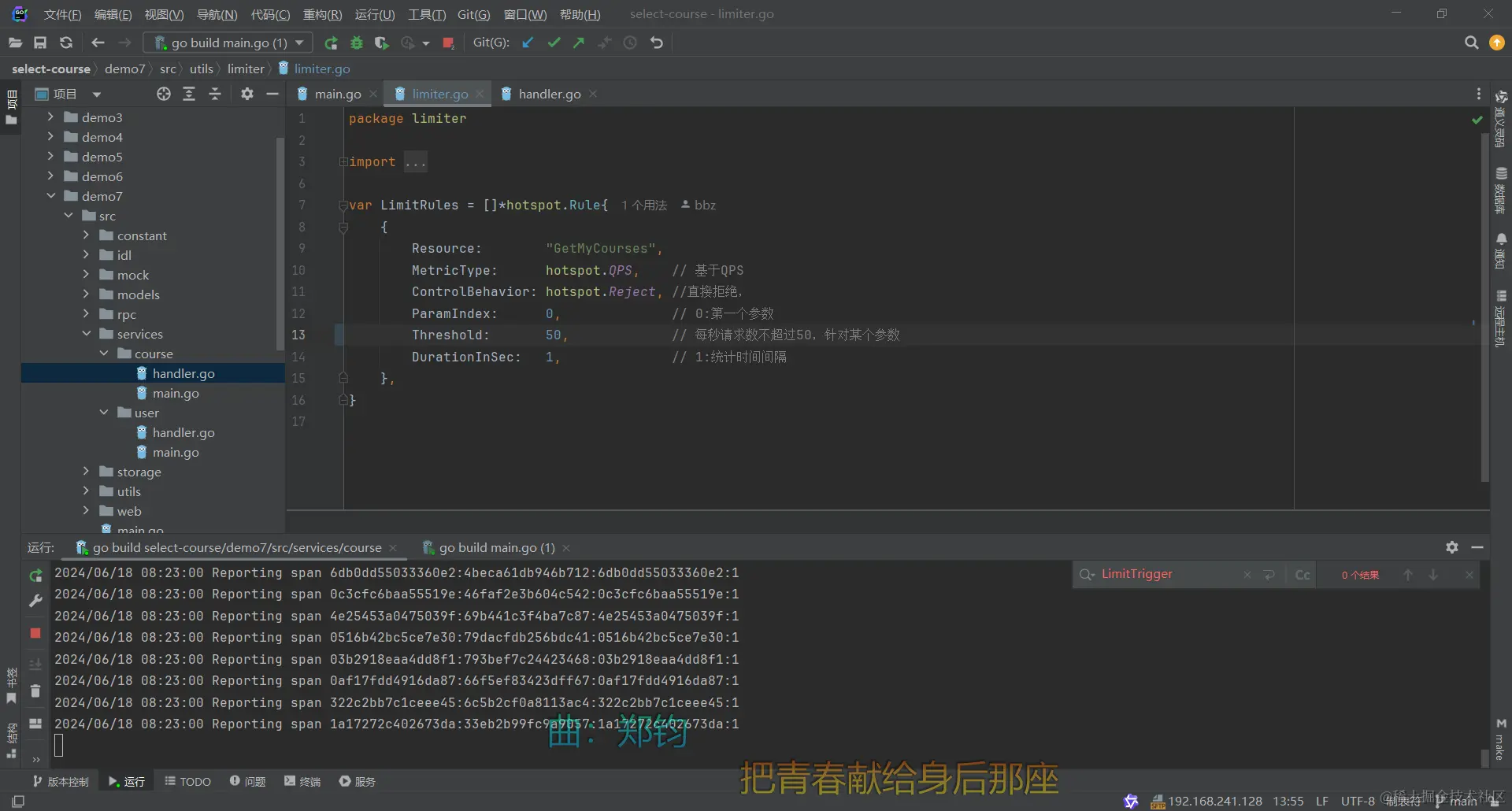Open Run panel settings gear

[x=1452, y=546]
